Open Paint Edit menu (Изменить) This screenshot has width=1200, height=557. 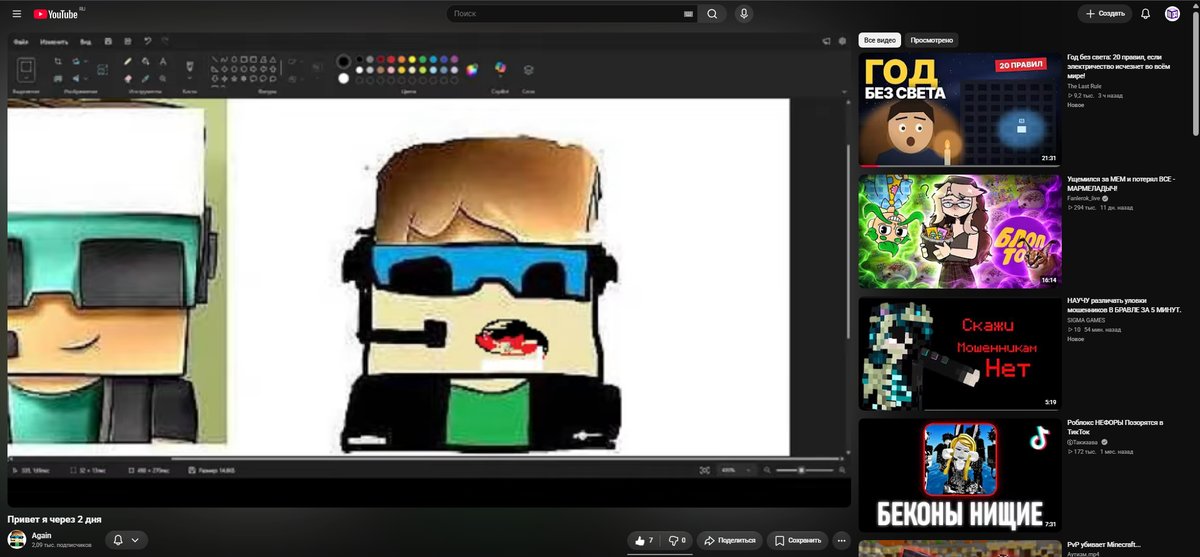(x=54, y=42)
